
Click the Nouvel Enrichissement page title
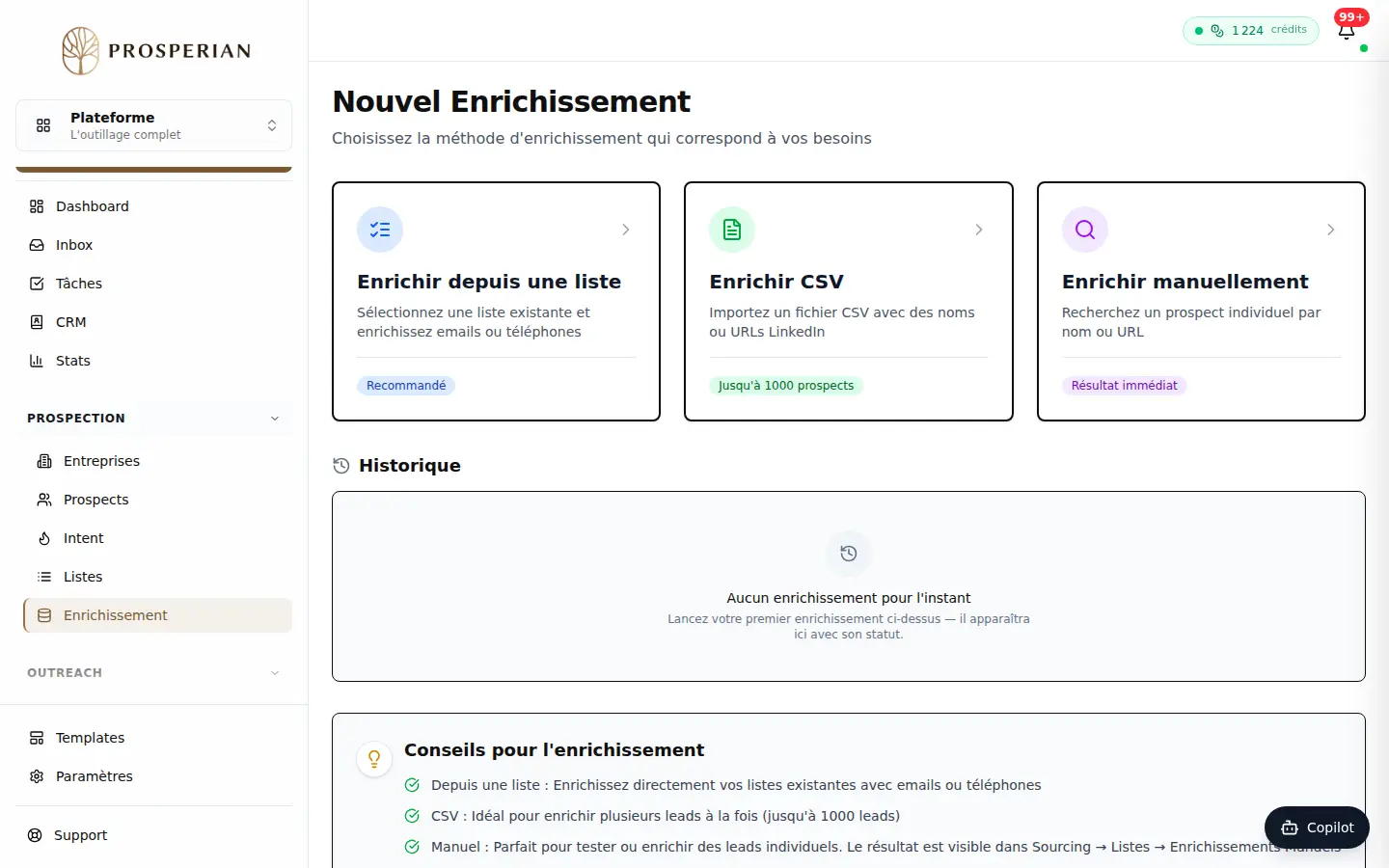[x=511, y=101]
